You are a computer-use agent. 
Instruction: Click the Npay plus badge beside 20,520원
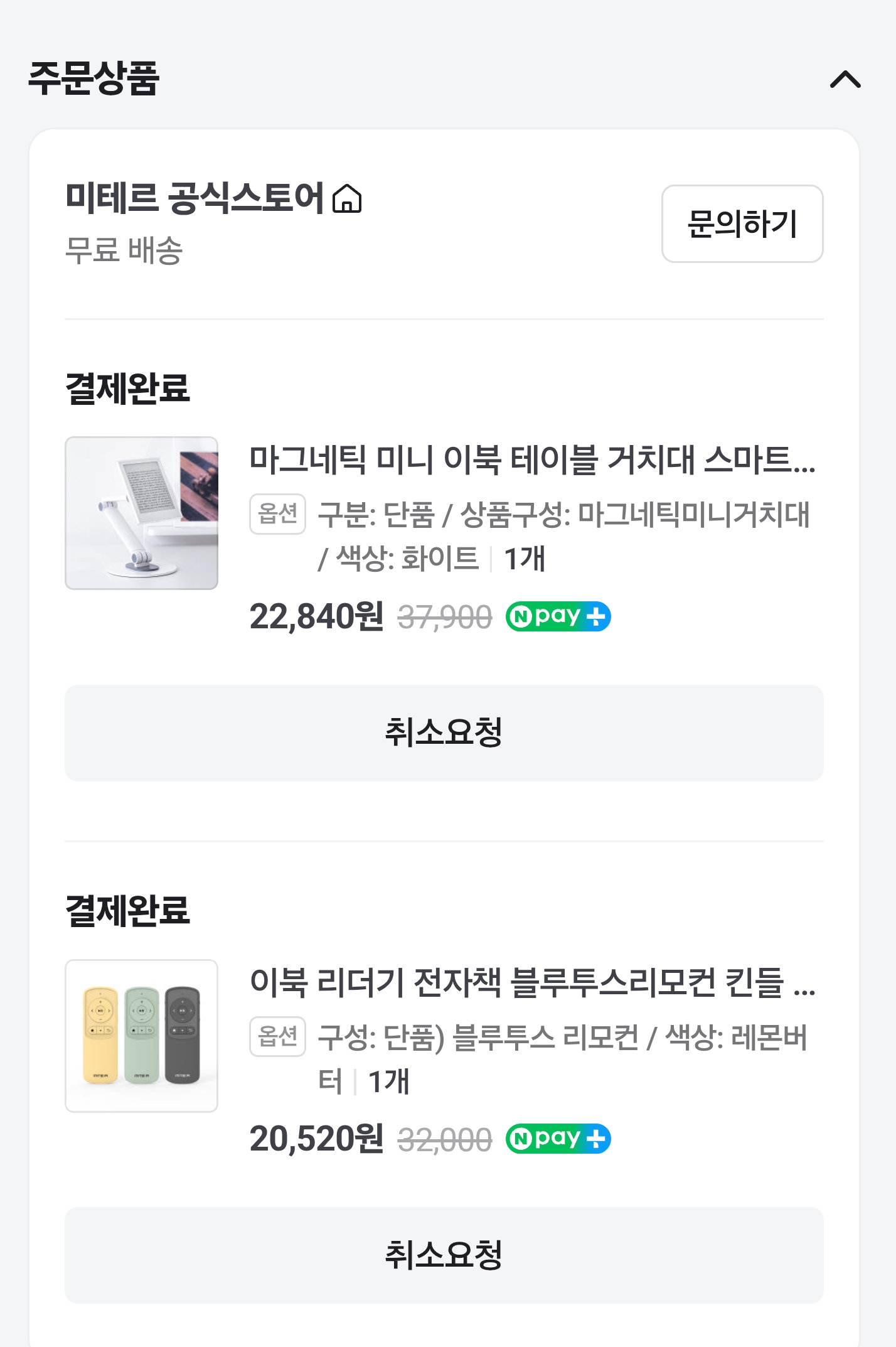558,1139
